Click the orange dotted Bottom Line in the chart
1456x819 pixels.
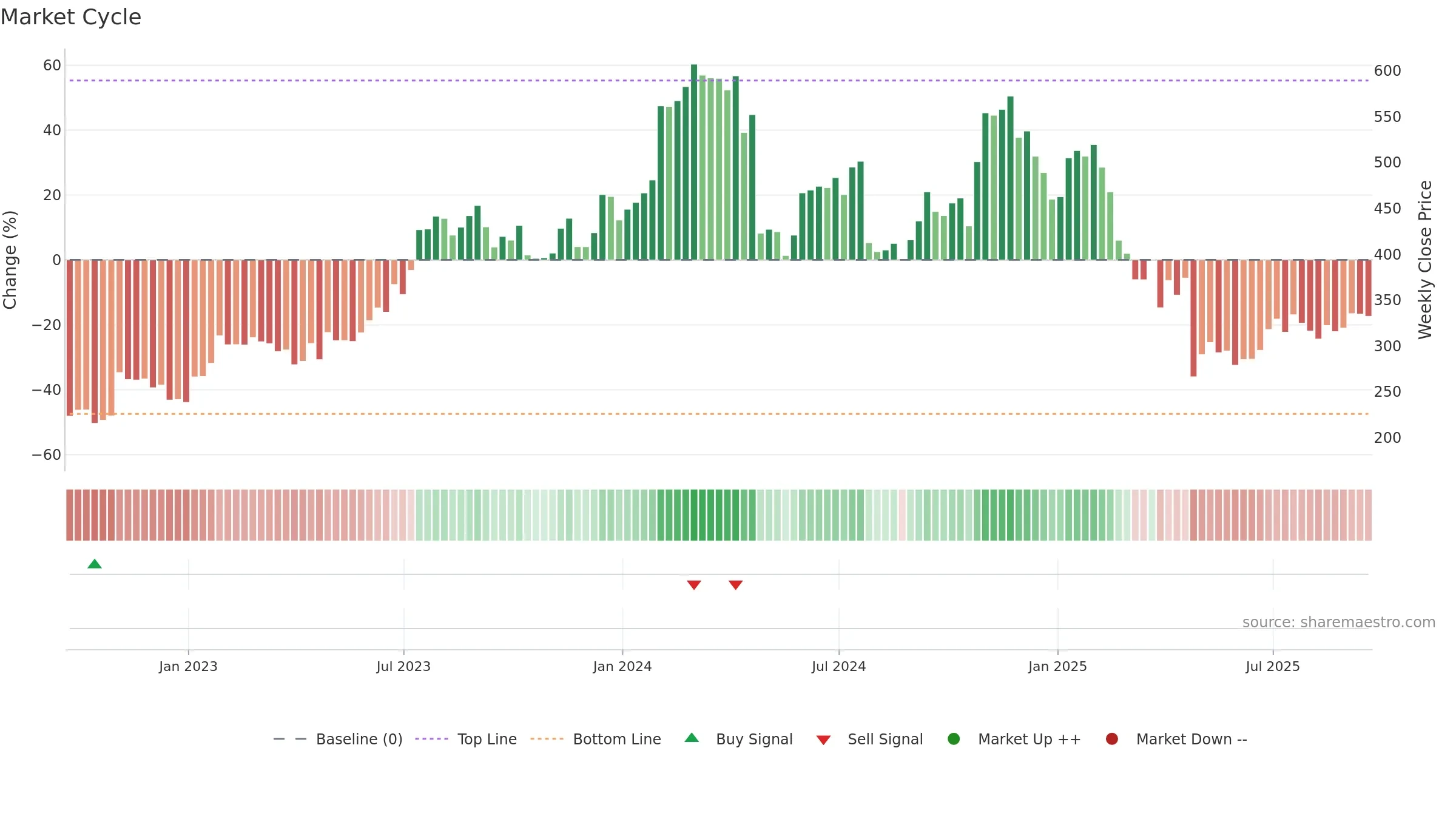pos(719,414)
